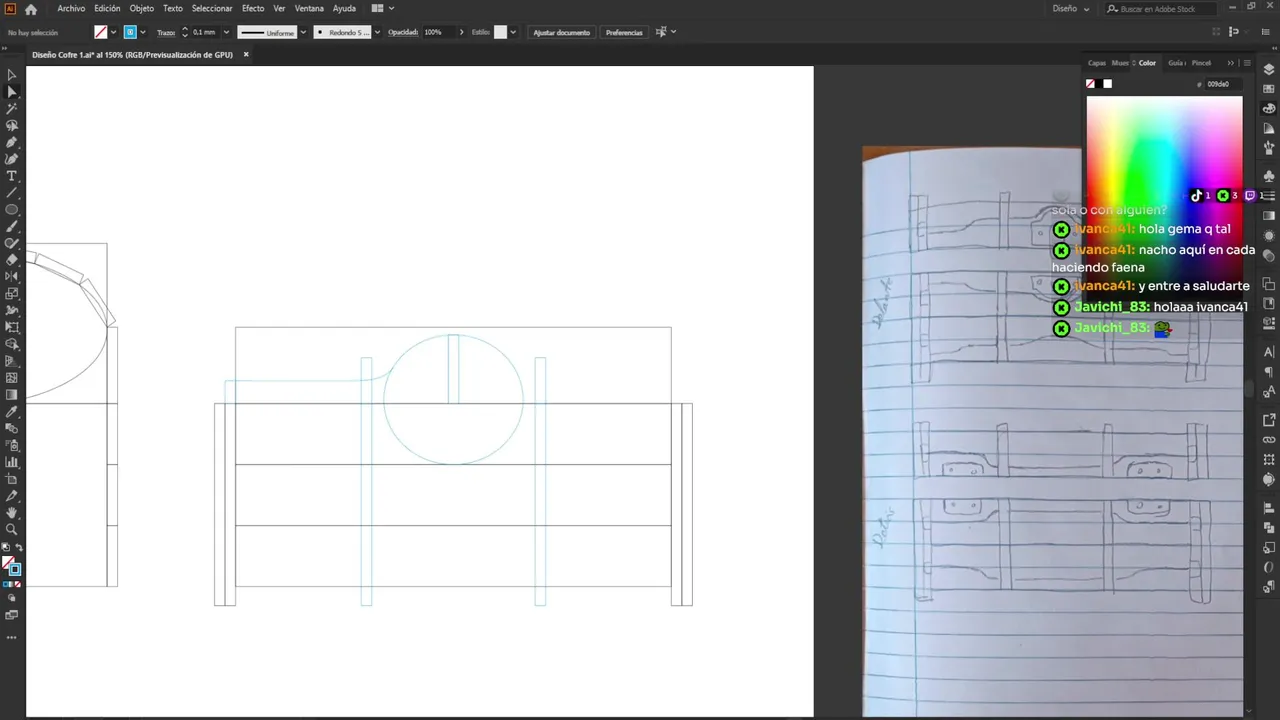
Task: Select the Lasso tool
Action: coord(12,125)
